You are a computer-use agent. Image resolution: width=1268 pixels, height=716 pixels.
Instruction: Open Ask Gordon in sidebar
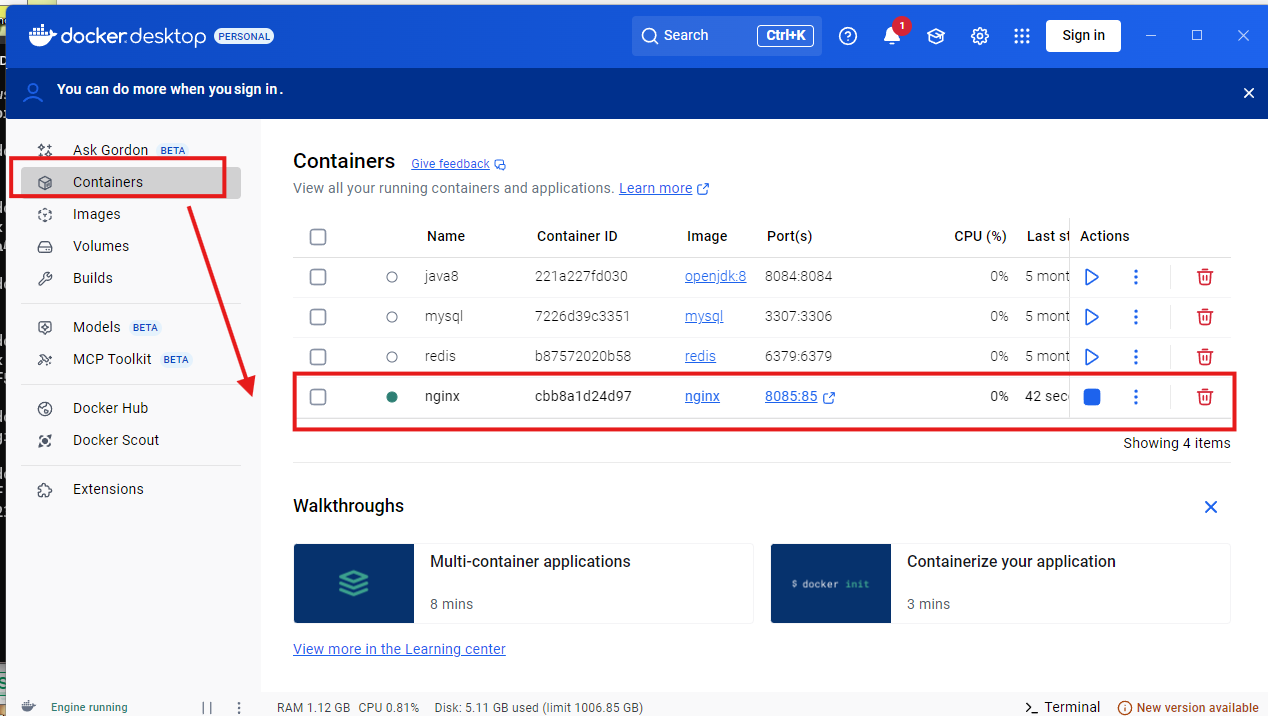(x=131, y=150)
